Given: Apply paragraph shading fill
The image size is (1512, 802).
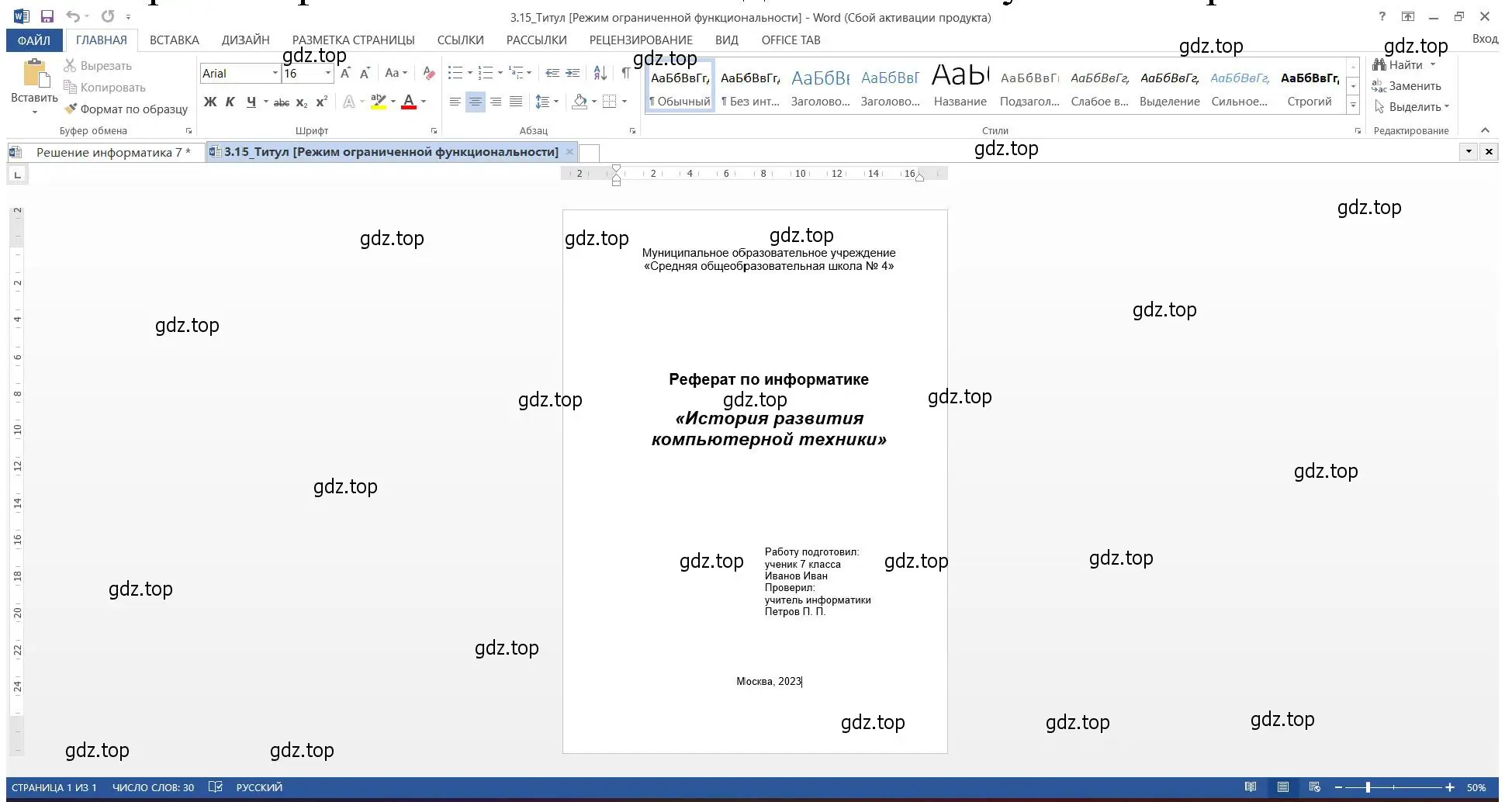Looking at the screenshot, I should click(579, 102).
